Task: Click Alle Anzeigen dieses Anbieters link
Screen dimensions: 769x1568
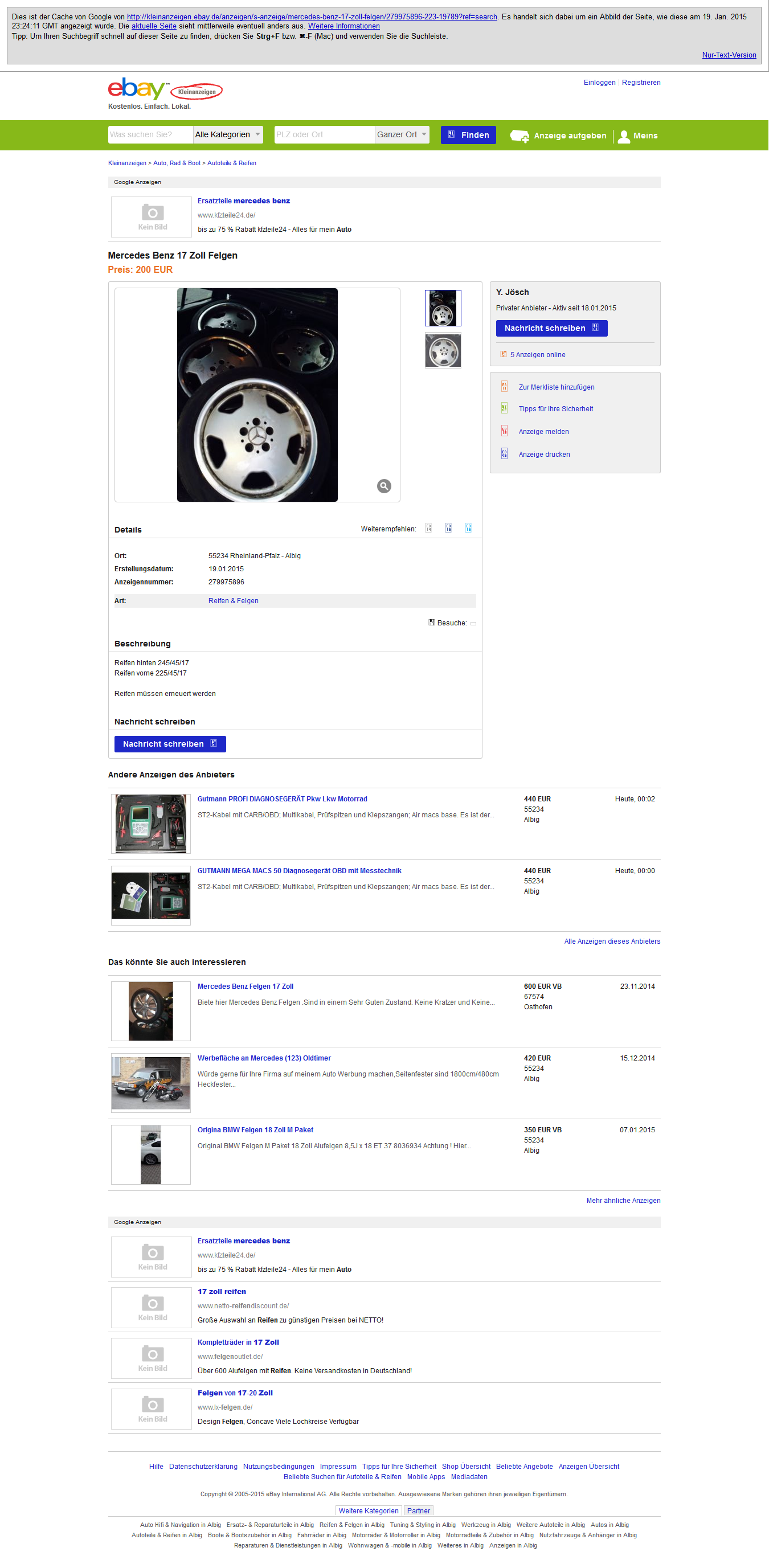Action: coord(612,941)
